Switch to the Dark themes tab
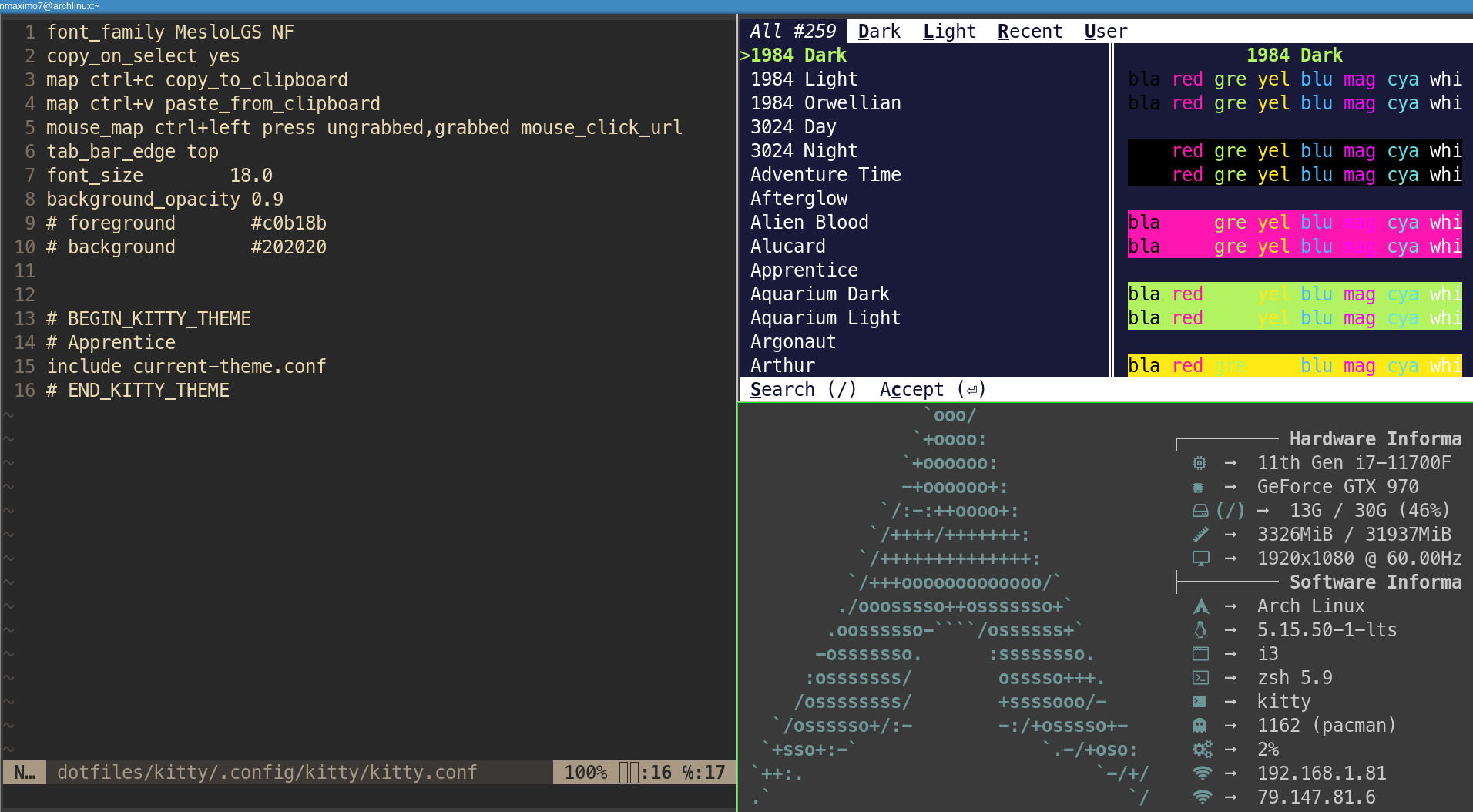Image resolution: width=1473 pixels, height=812 pixels. 877,31
